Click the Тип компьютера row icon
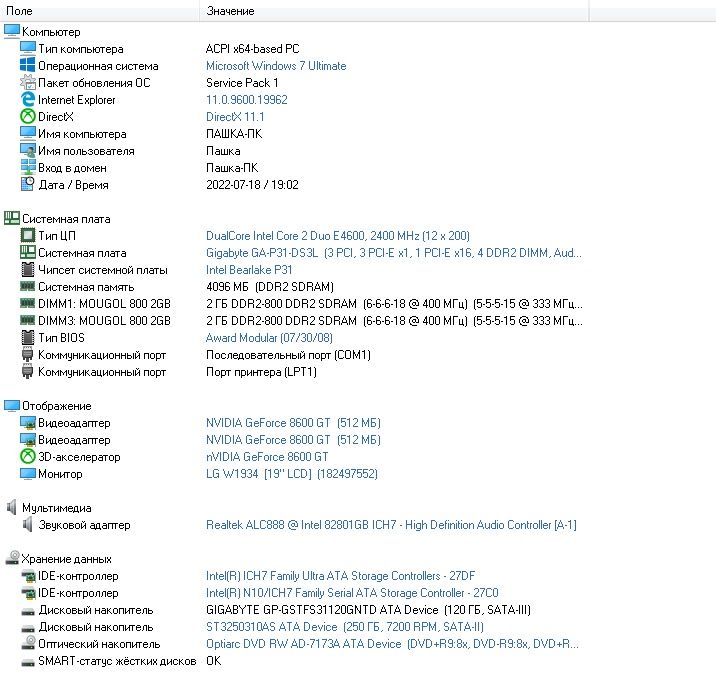716x680 pixels. point(28,48)
